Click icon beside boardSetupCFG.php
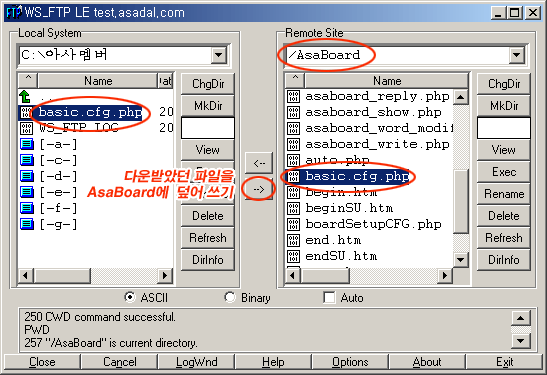Screen dimensions: 547x375 [293, 224]
